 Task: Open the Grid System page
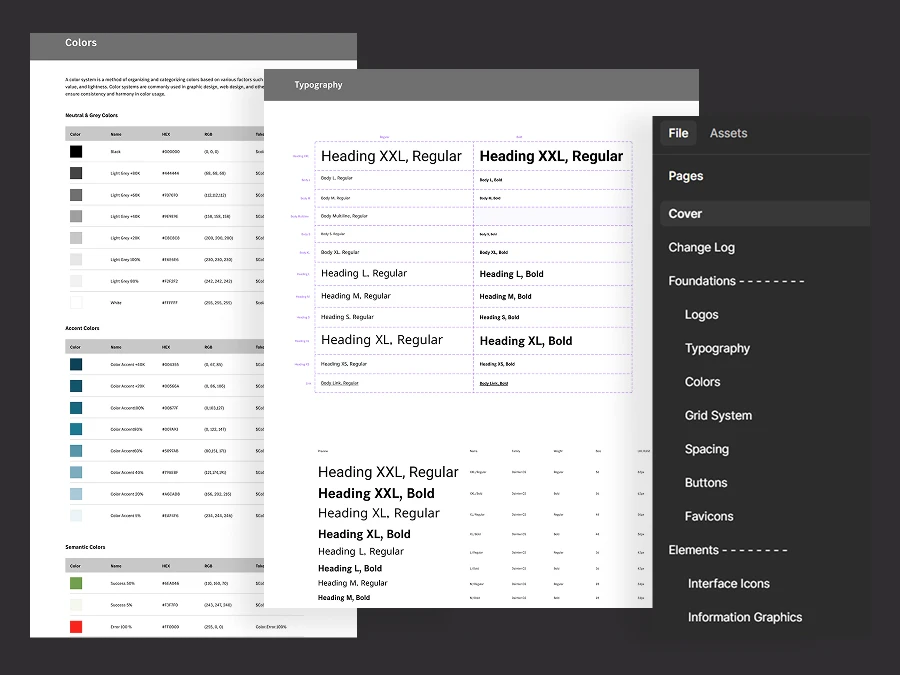pyautogui.click(x=718, y=416)
